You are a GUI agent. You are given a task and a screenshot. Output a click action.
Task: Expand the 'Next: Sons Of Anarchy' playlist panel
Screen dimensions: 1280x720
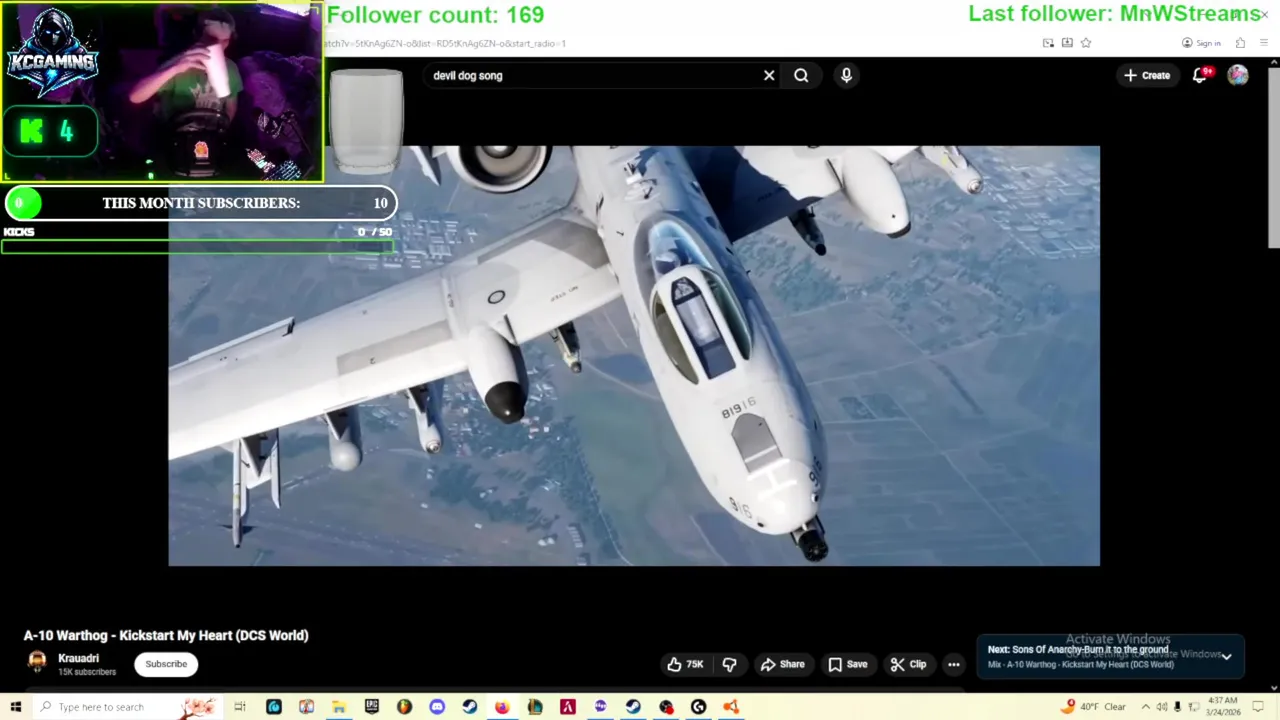[1226, 657]
